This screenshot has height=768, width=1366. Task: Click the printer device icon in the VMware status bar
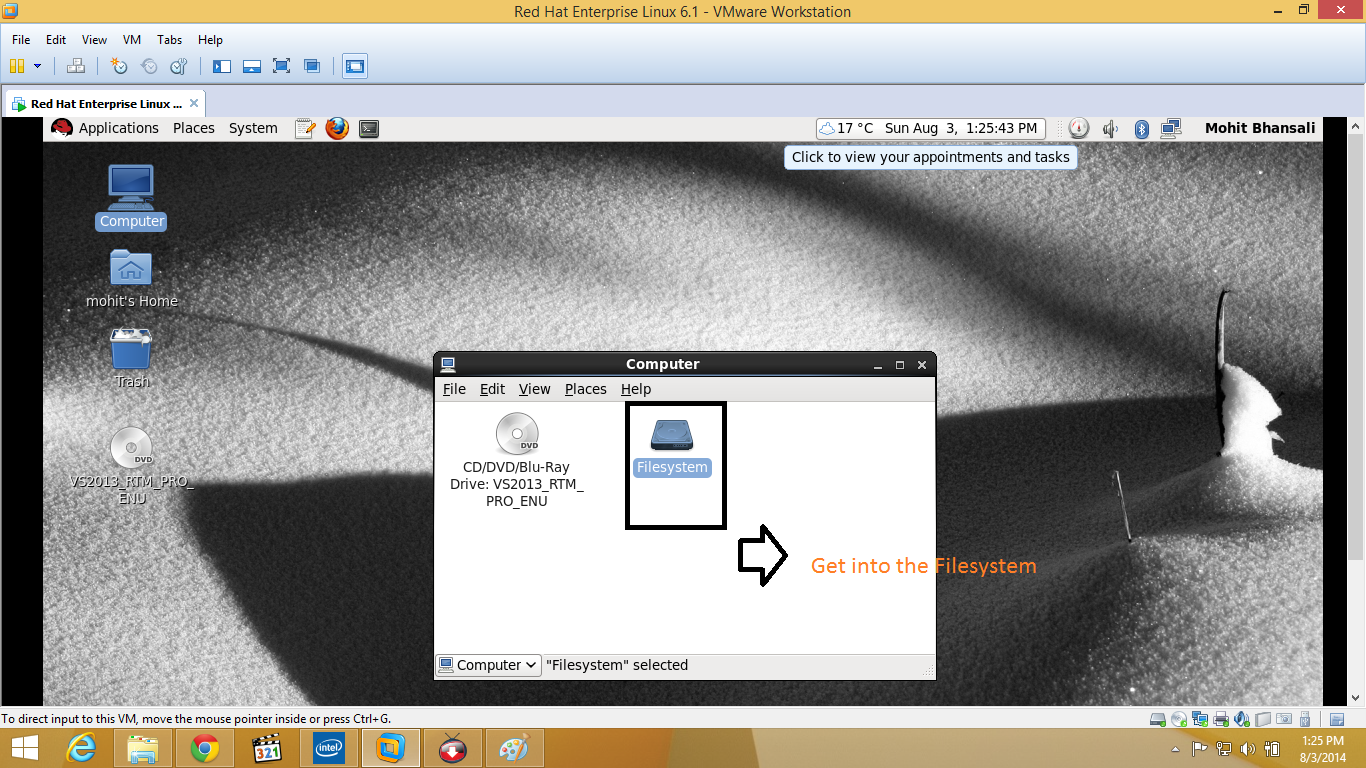click(x=1221, y=719)
